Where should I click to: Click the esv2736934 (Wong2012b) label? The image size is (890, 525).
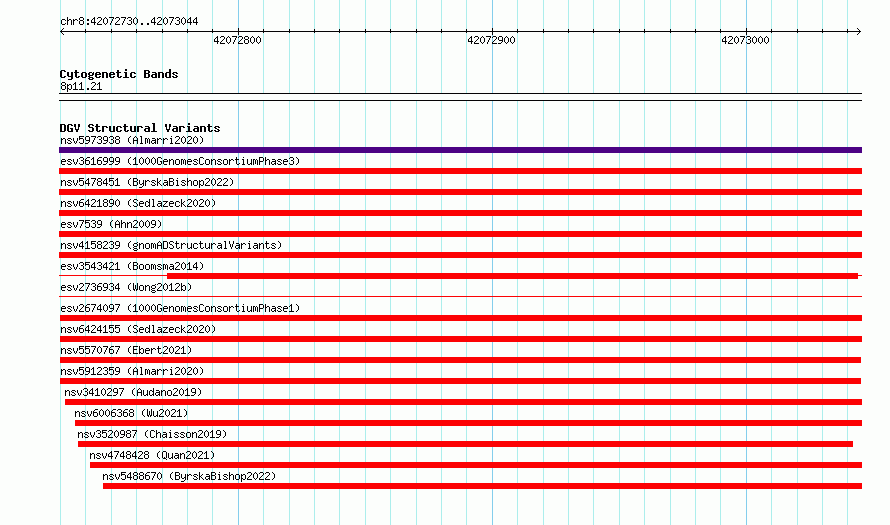coord(126,287)
